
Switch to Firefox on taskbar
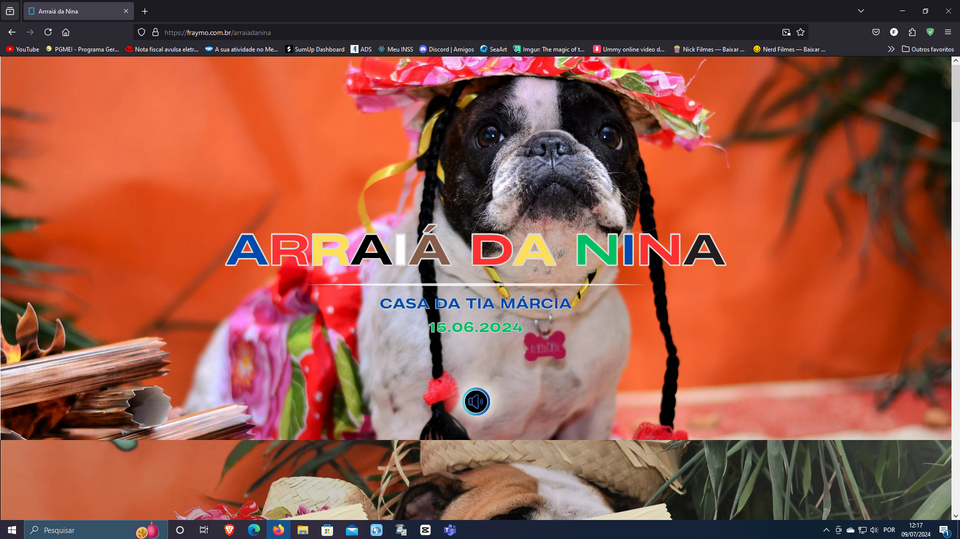pos(278,530)
